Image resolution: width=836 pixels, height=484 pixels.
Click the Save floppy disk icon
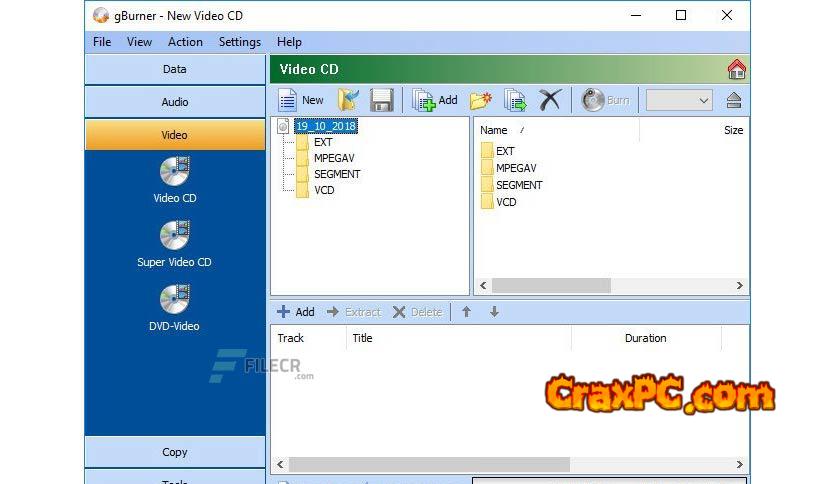point(381,100)
